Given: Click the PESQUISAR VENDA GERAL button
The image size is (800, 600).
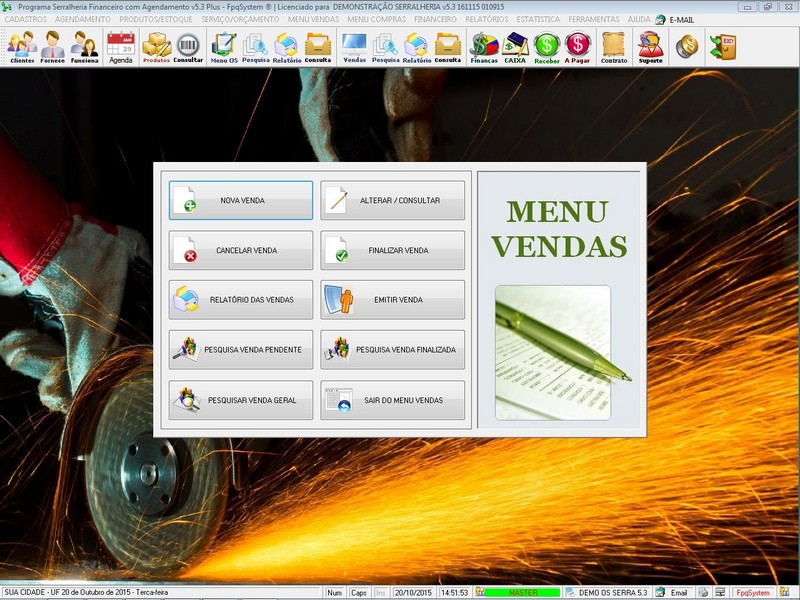Looking at the screenshot, I should [241, 400].
